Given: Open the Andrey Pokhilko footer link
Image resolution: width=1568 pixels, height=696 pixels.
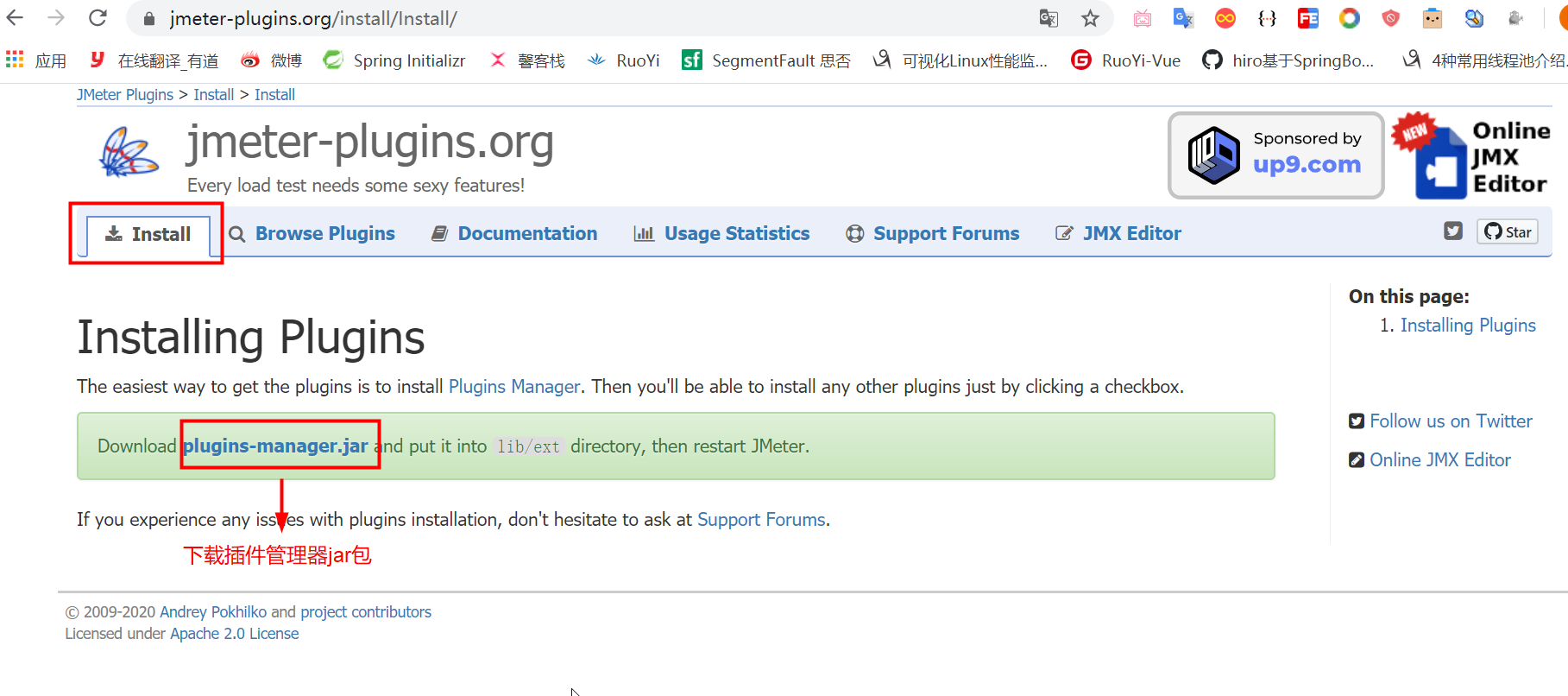Looking at the screenshot, I should [x=213, y=611].
